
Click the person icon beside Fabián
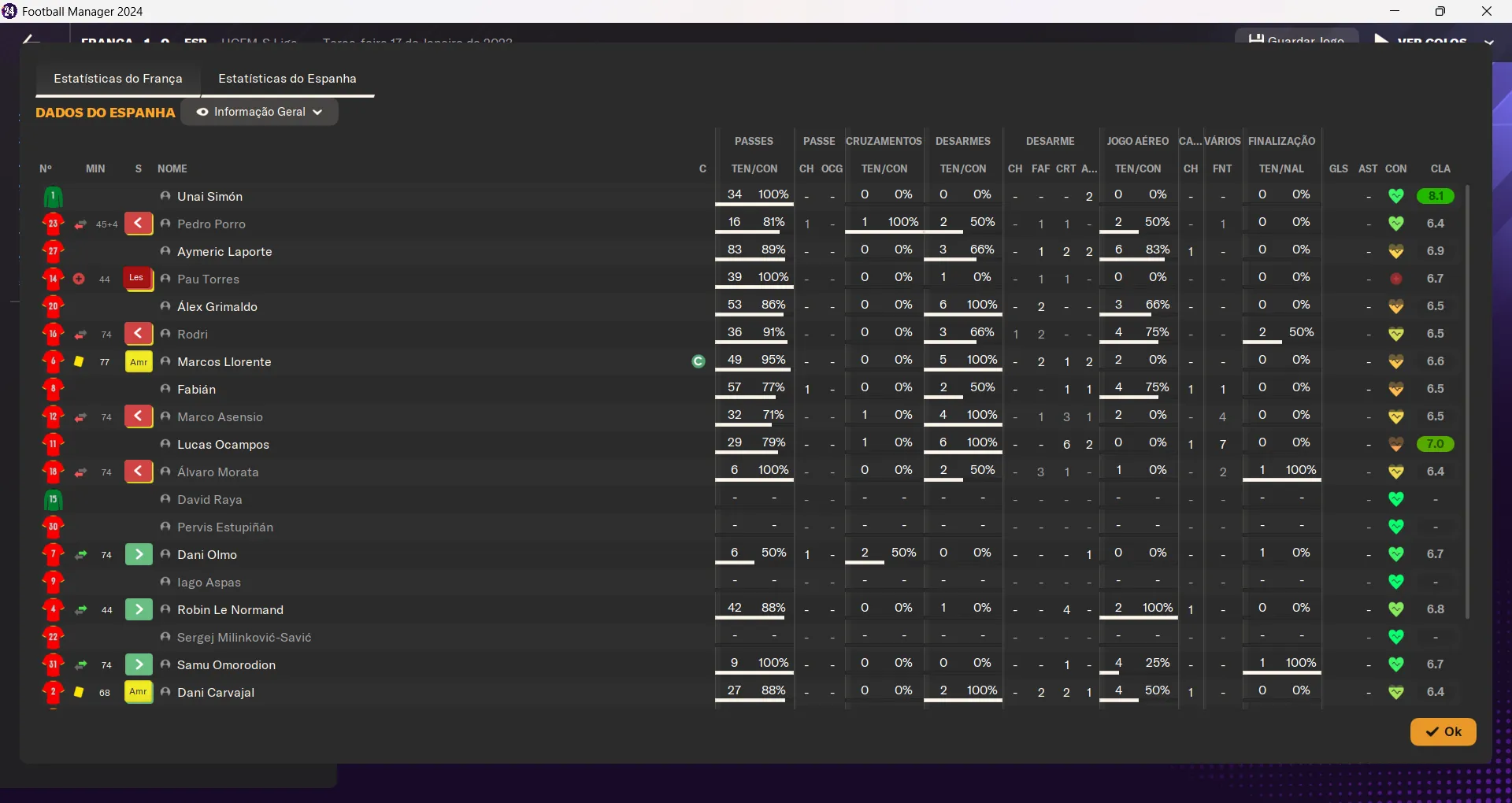tap(165, 389)
